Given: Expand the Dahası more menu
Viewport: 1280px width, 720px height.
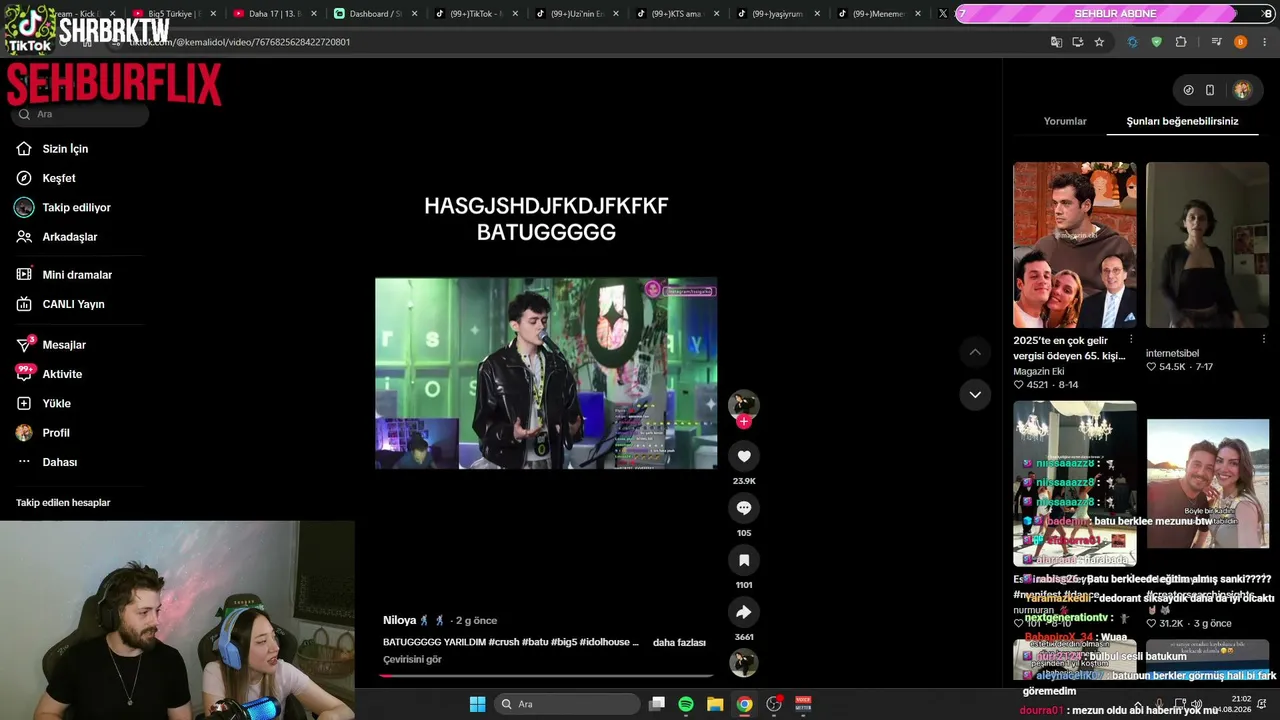Looking at the screenshot, I should click(x=59, y=462).
